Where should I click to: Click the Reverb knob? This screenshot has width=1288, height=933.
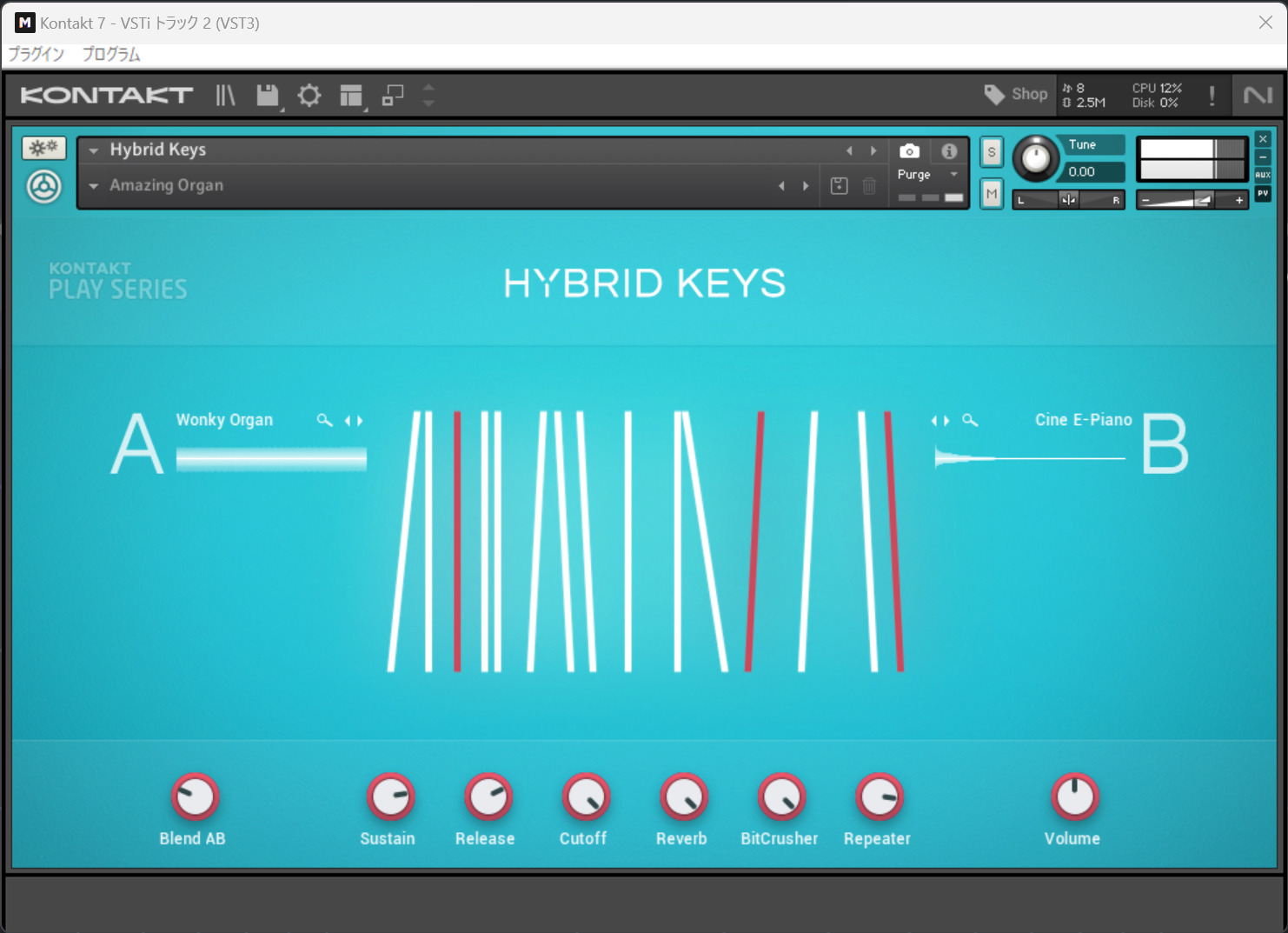click(684, 796)
